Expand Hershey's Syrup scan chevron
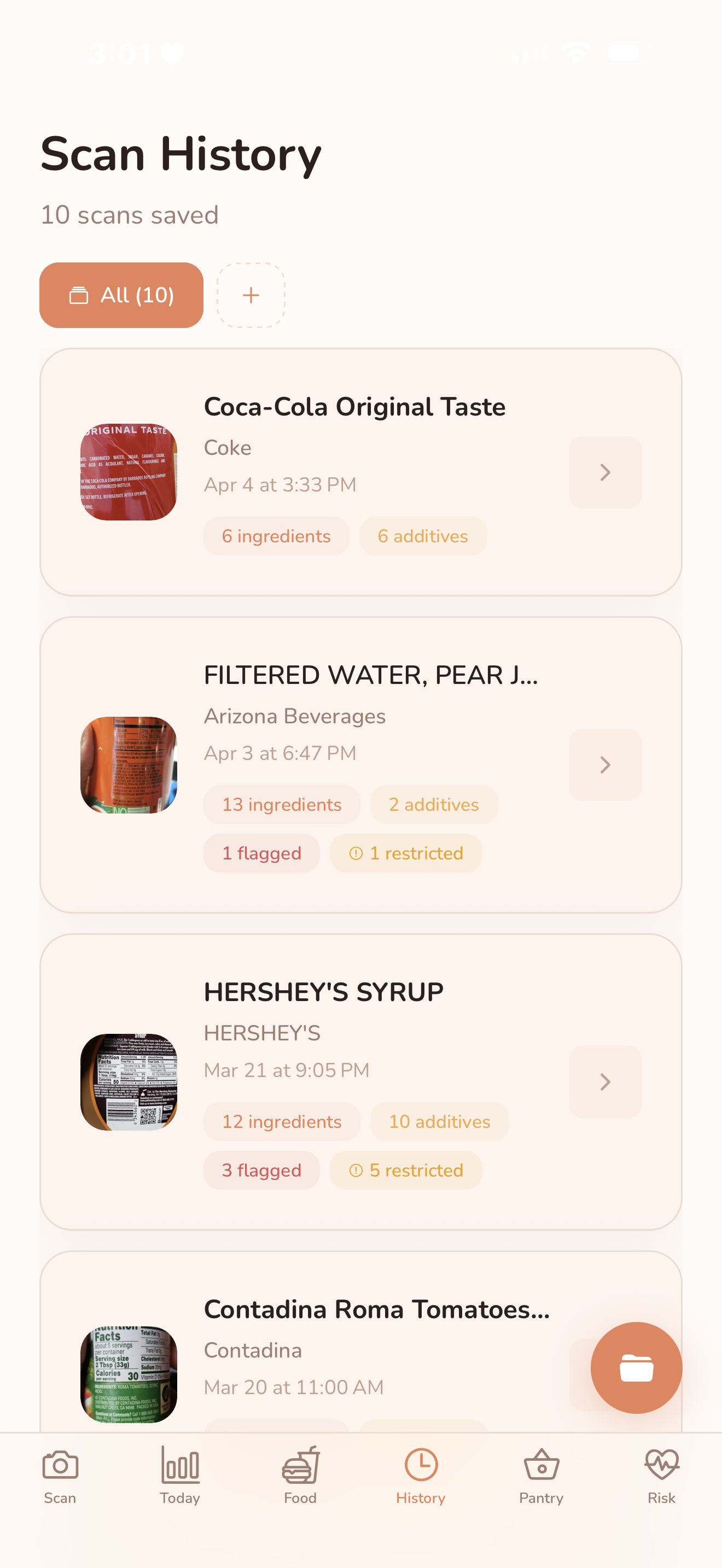The width and height of the screenshot is (722, 1568). coord(604,1081)
